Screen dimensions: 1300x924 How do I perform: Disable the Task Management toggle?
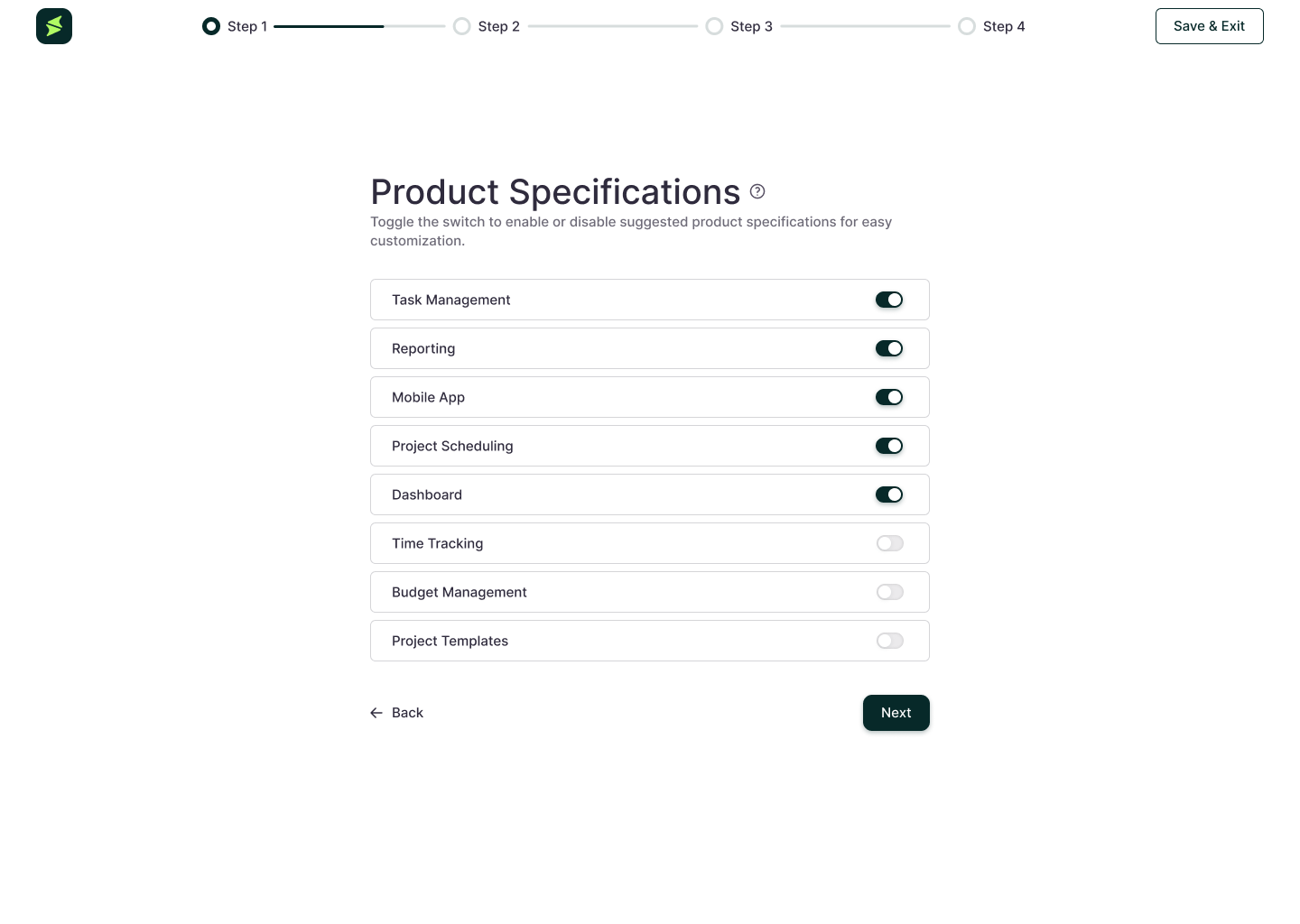click(889, 300)
